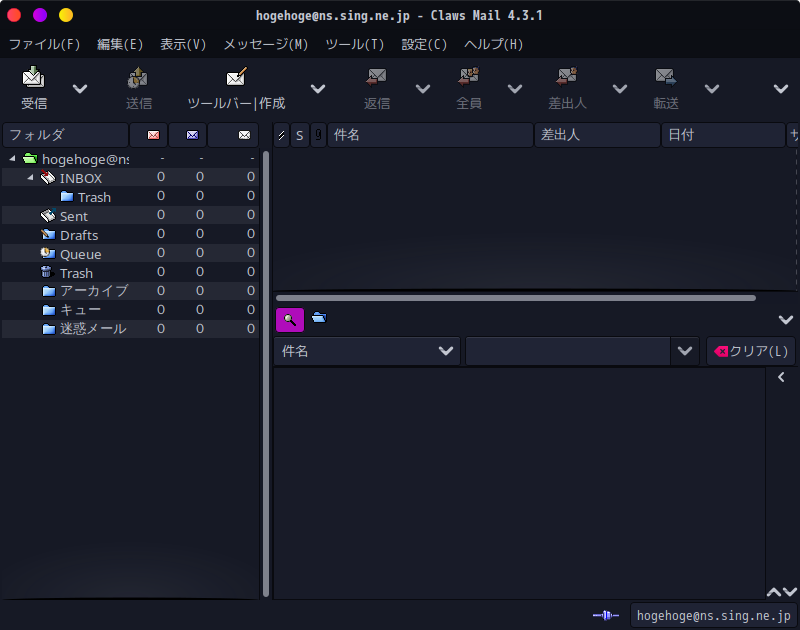Open the search history dropdown arrow

685,351
